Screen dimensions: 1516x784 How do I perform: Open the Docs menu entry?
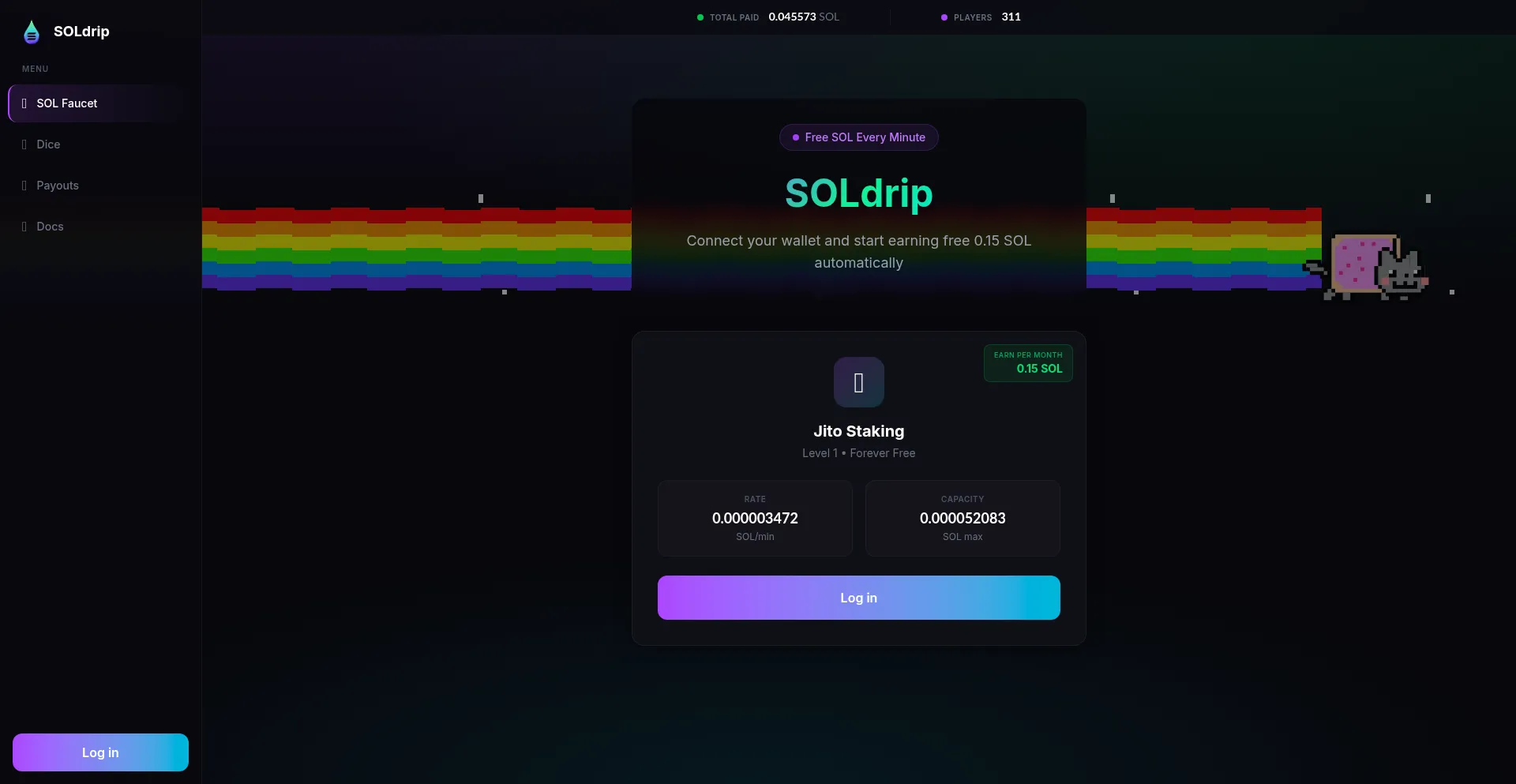[x=100, y=227]
